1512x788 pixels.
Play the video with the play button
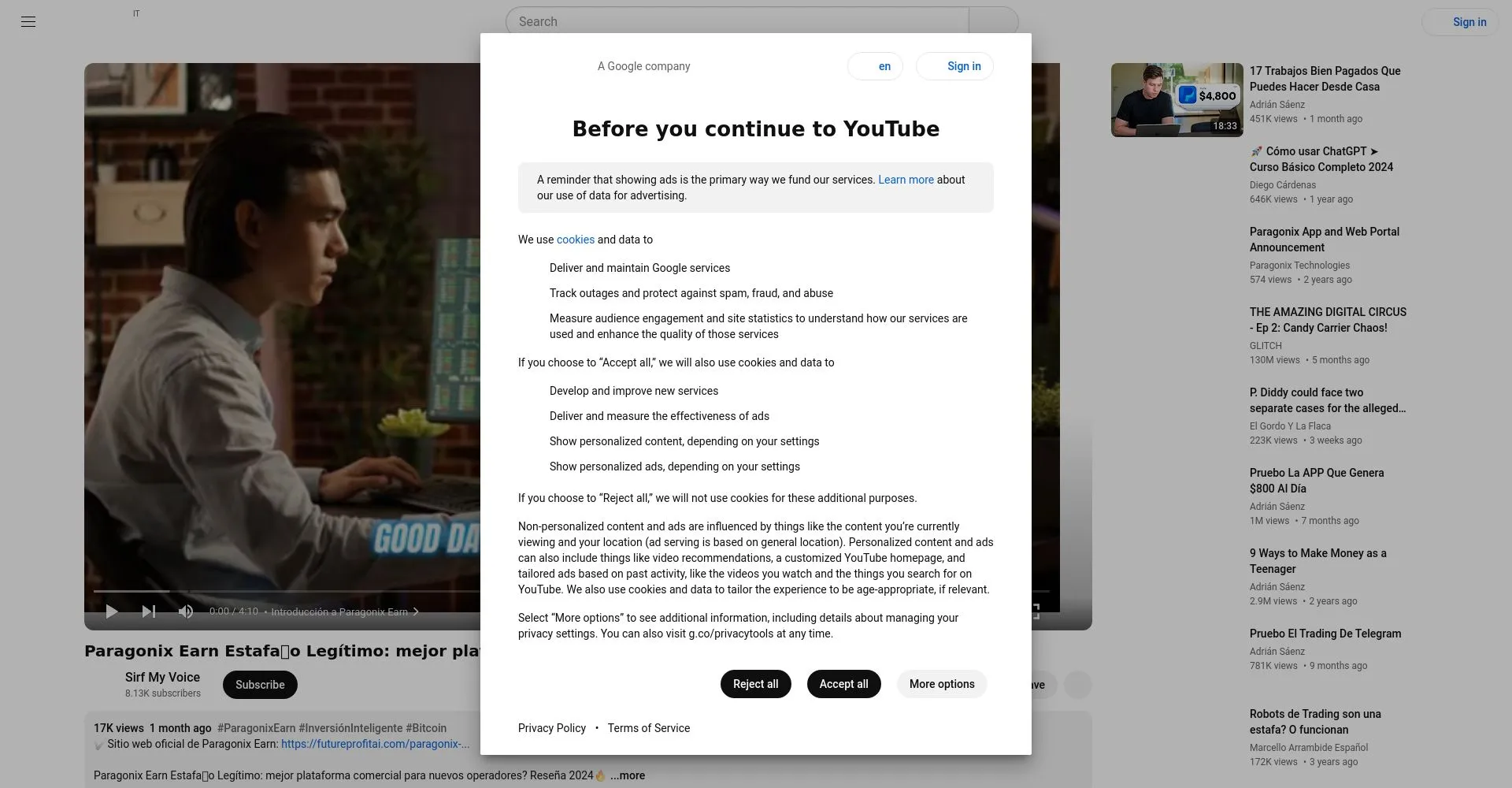[112, 611]
